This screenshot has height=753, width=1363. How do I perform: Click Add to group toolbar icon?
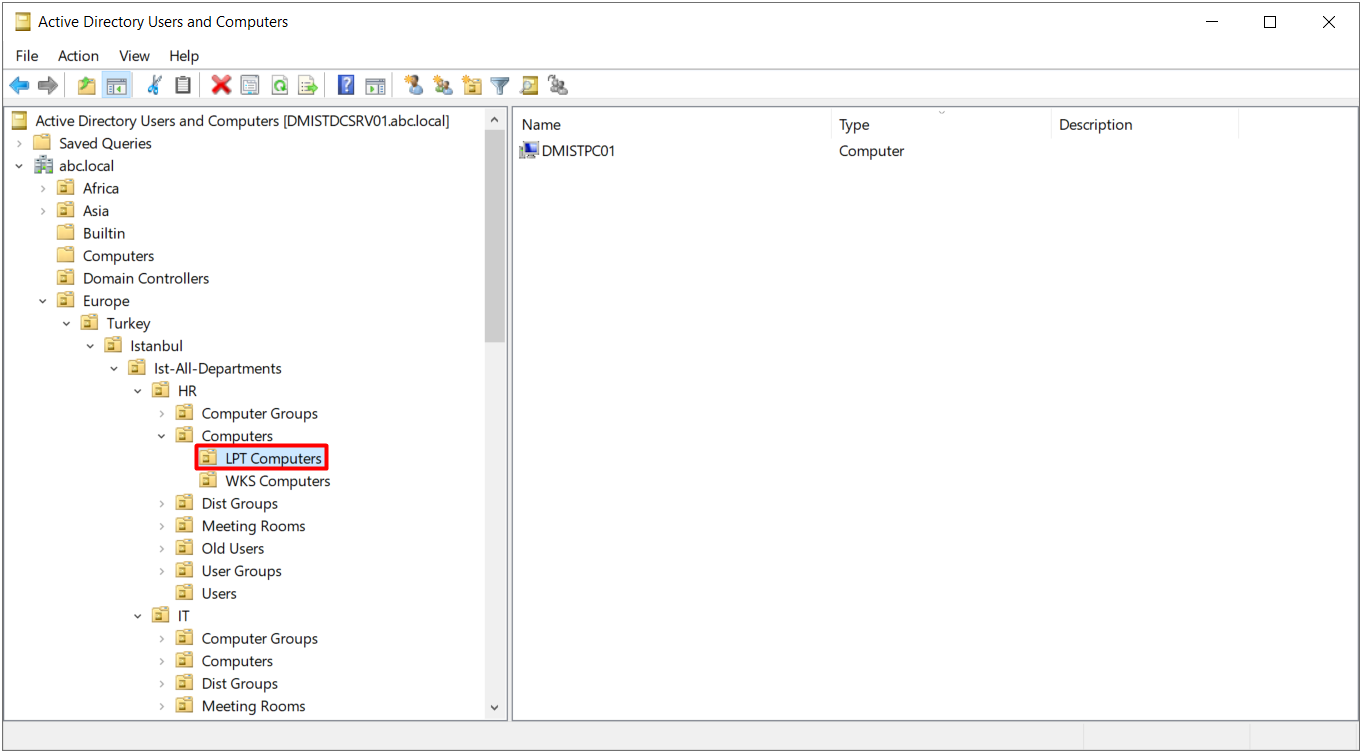[558, 86]
